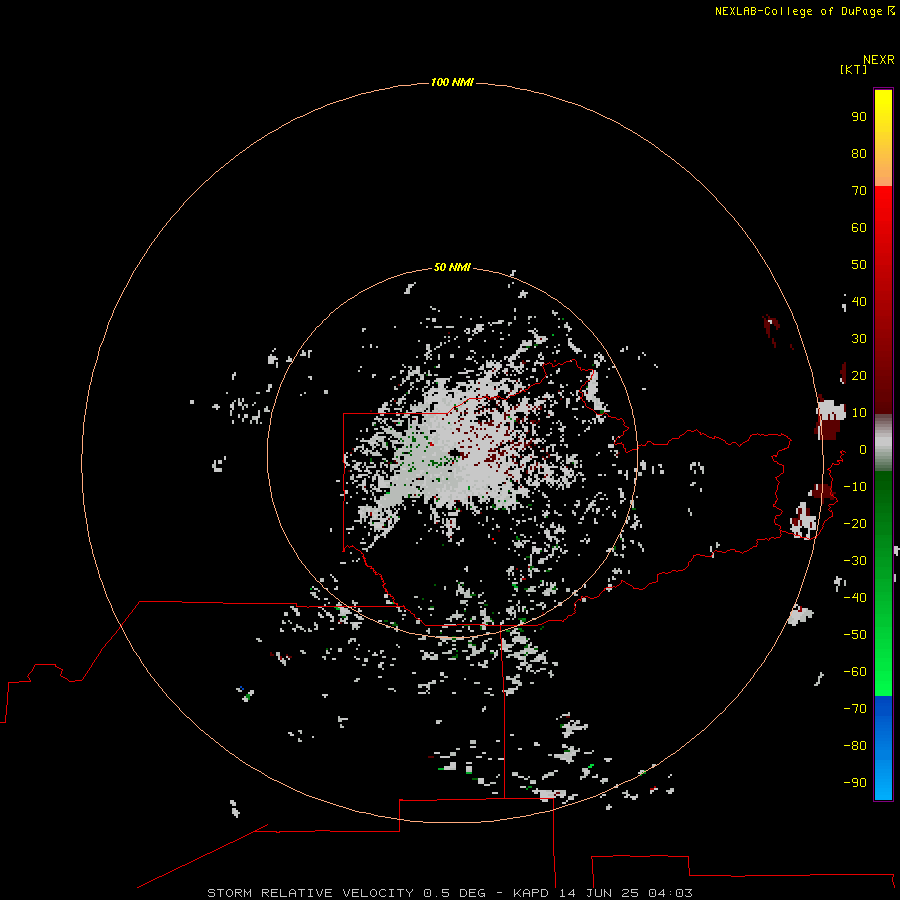Click the -10 value on the velocity scale

click(x=855, y=487)
